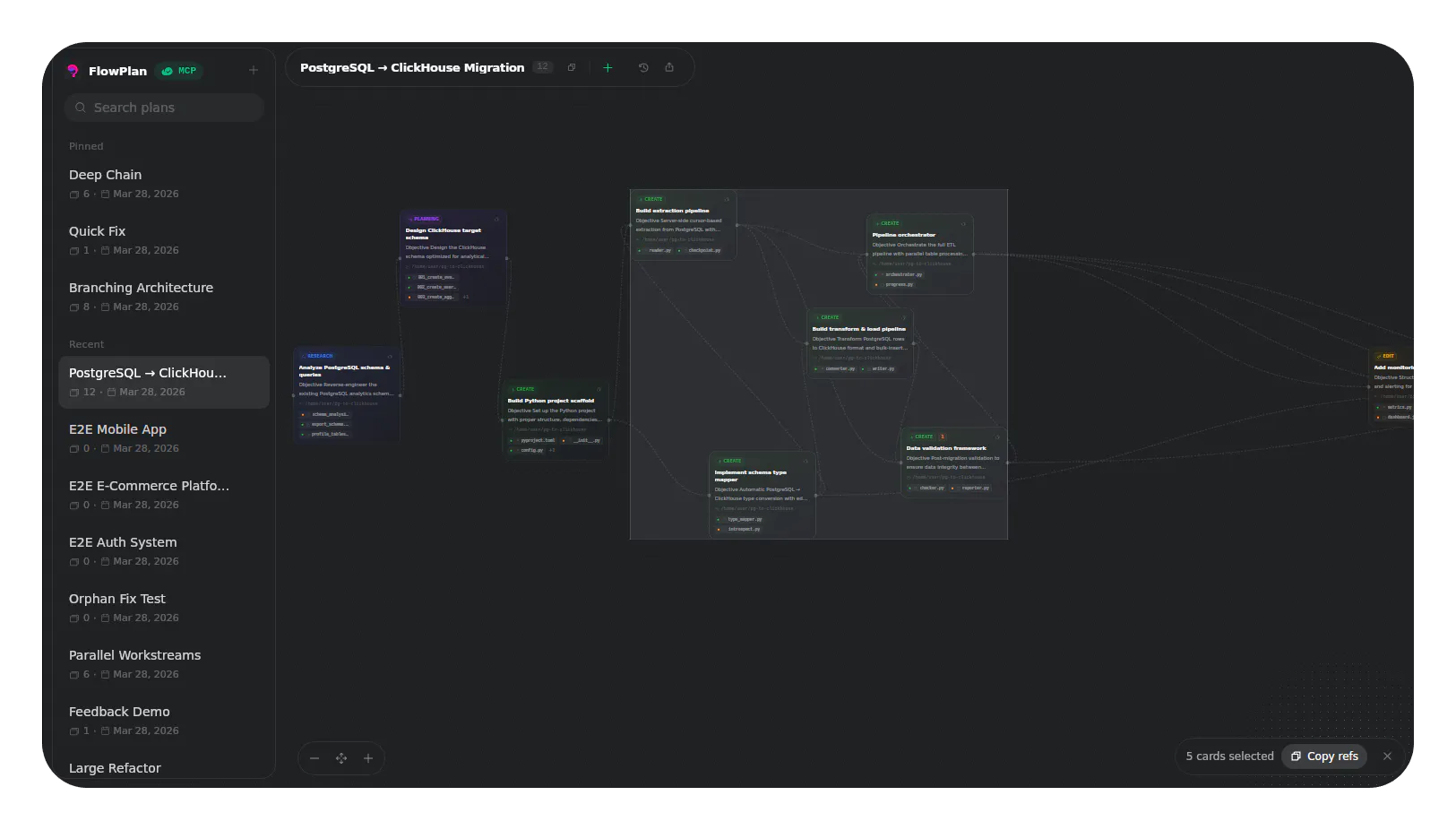Viewport: 1456px width, 830px height.
Task: Select the Data validation framework card
Action: (x=954, y=463)
